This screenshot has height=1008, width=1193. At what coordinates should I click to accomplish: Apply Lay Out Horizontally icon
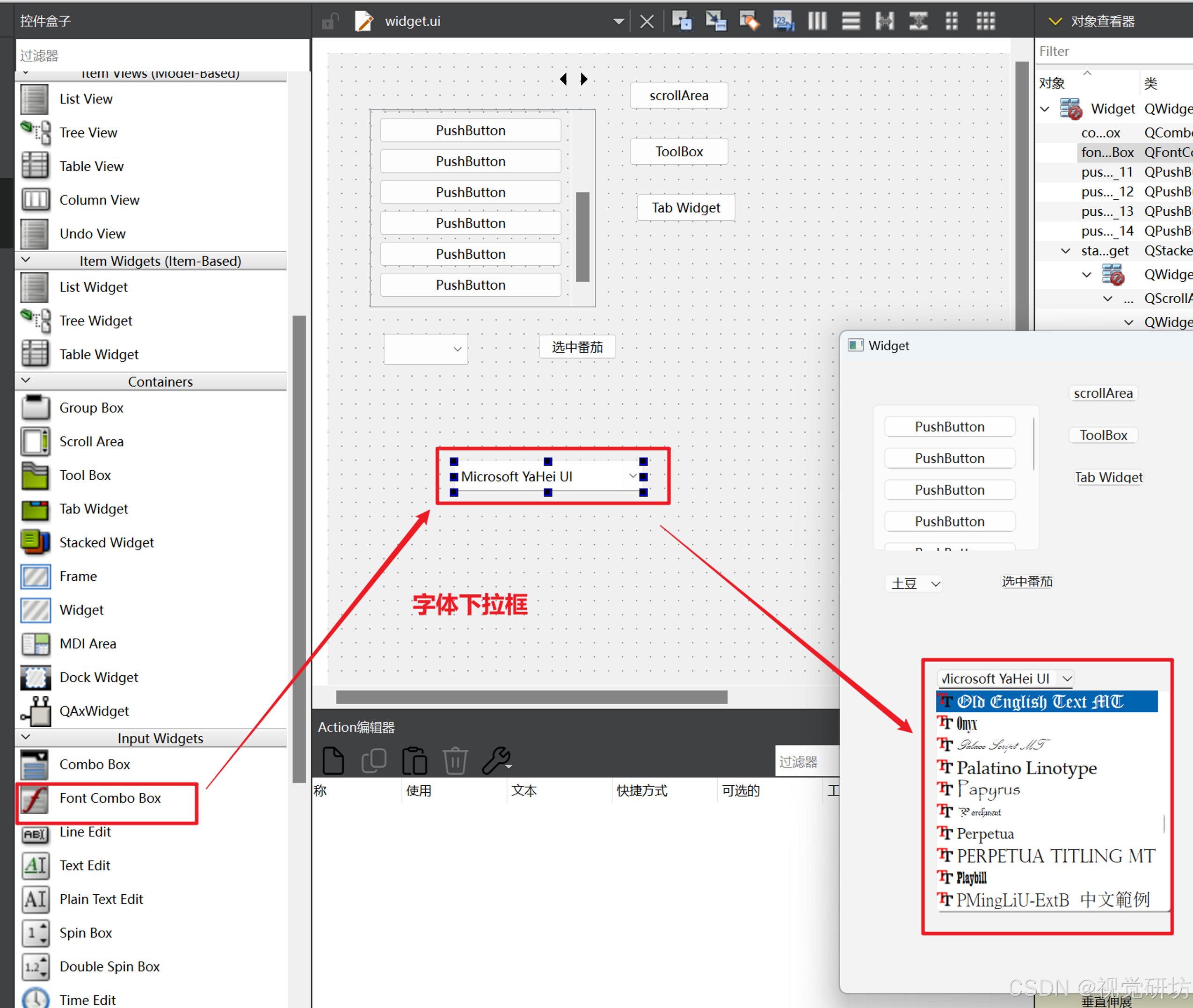pyautogui.click(x=817, y=21)
